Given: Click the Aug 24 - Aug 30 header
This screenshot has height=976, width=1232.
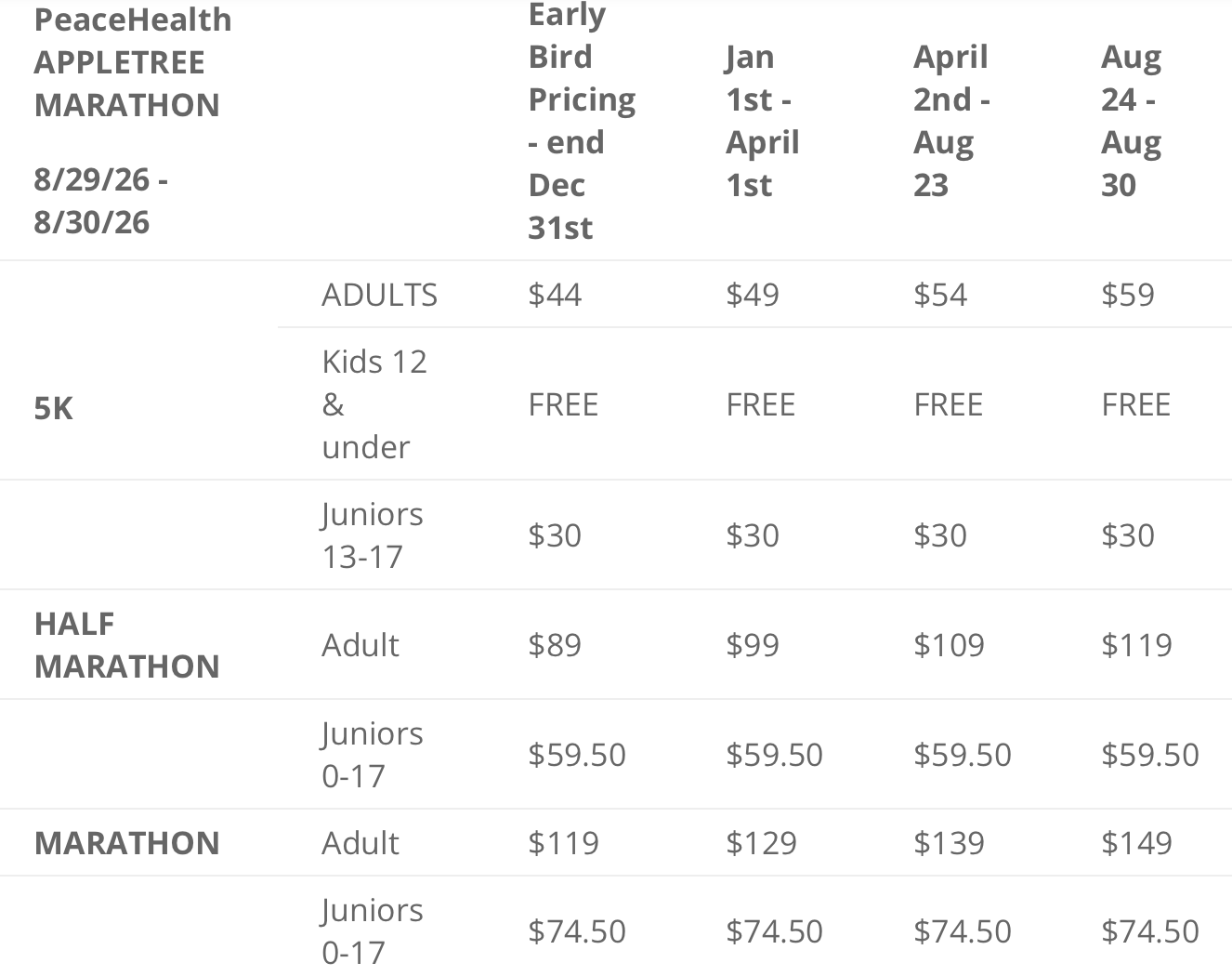Looking at the screenshot, I should (1131, 121).
